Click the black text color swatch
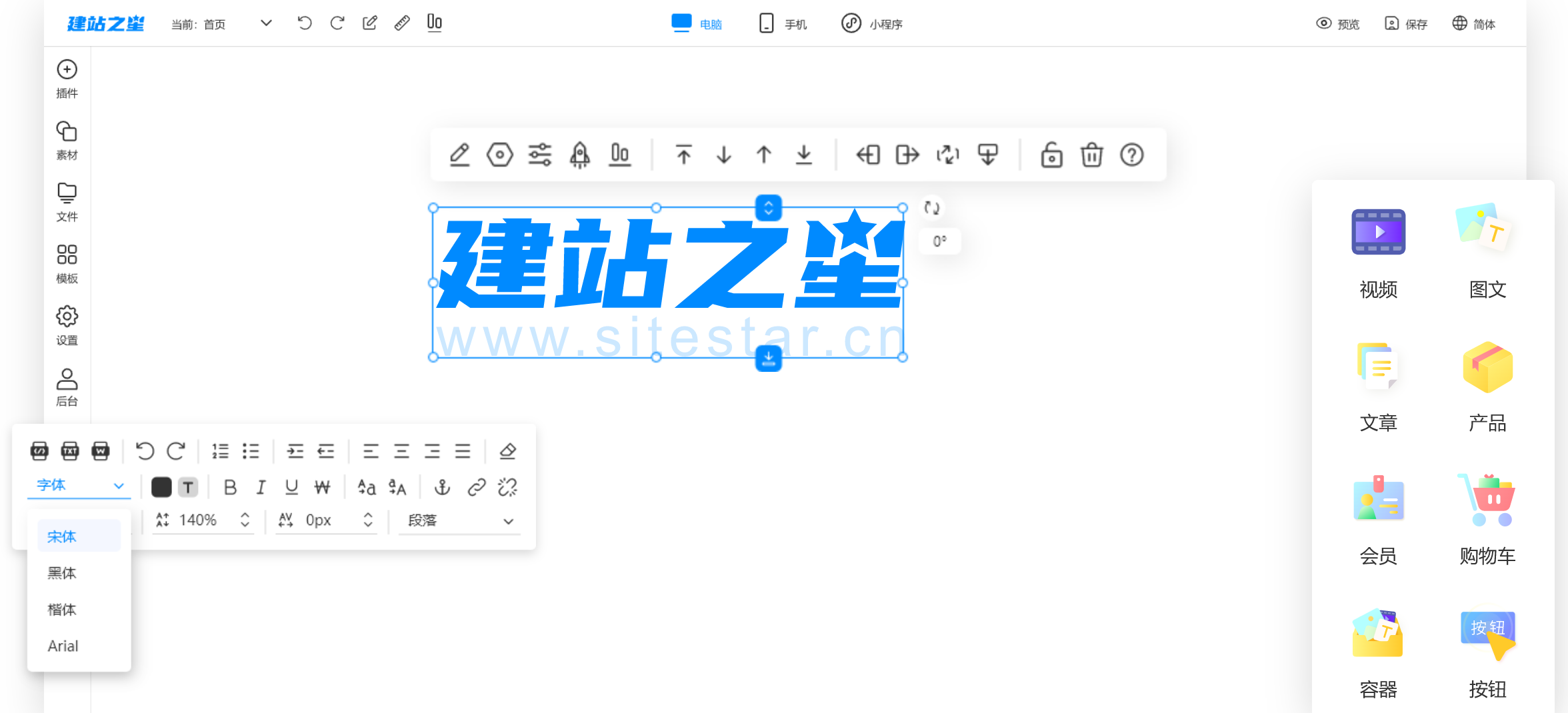 pos(161,488)
